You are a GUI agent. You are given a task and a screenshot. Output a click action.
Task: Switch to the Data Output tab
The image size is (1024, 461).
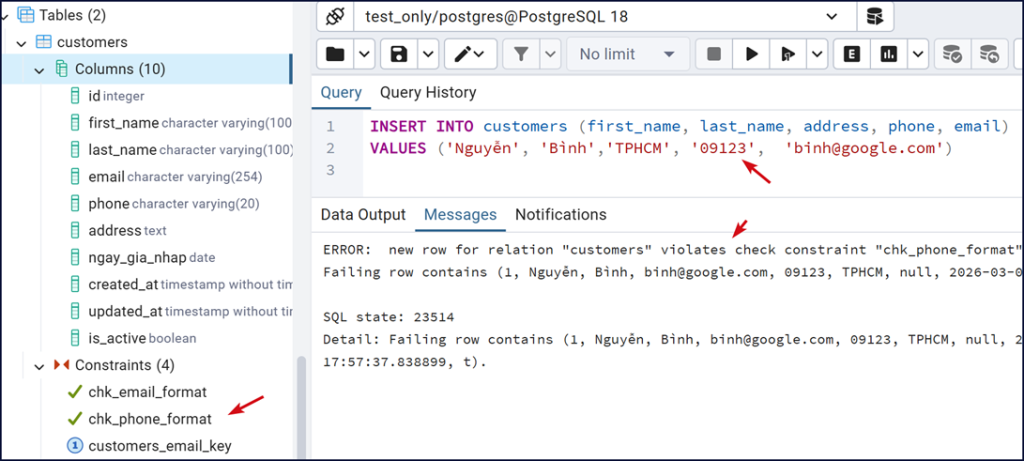(x=363, y=215)
